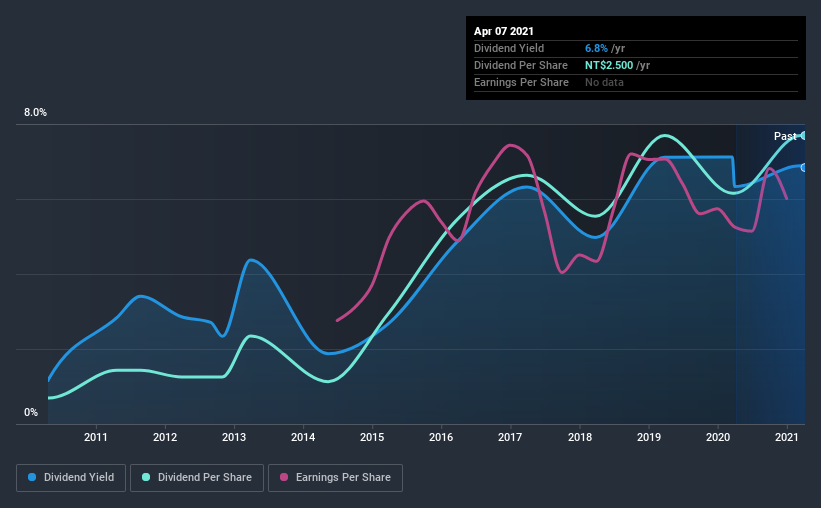Image resolution: width=821 pixels, height=508 pixels.
Task: Click the No data earnings value
Action: (x=604, y=82)
